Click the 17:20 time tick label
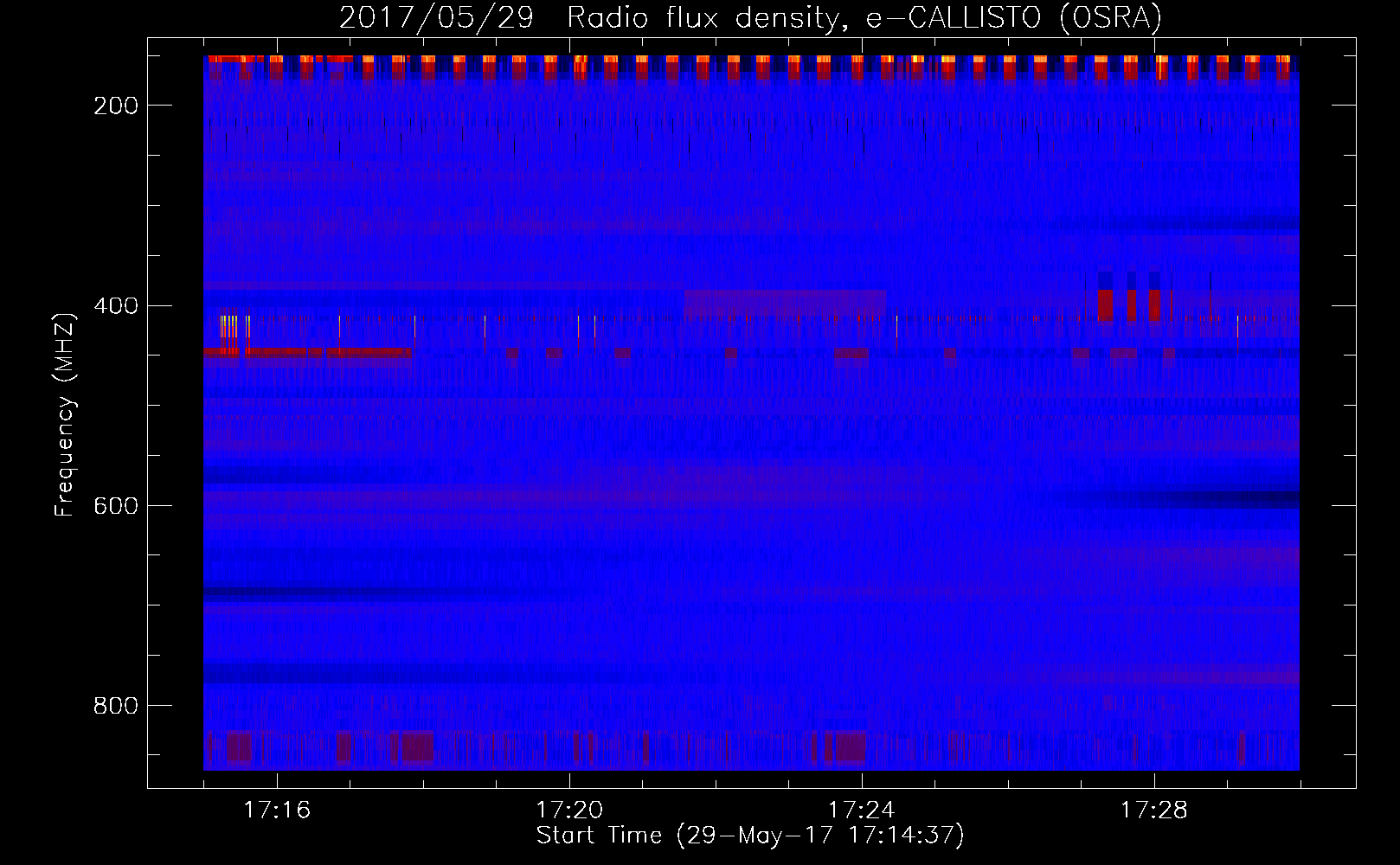Screen dimensions: 1400x865 (569, 811)
